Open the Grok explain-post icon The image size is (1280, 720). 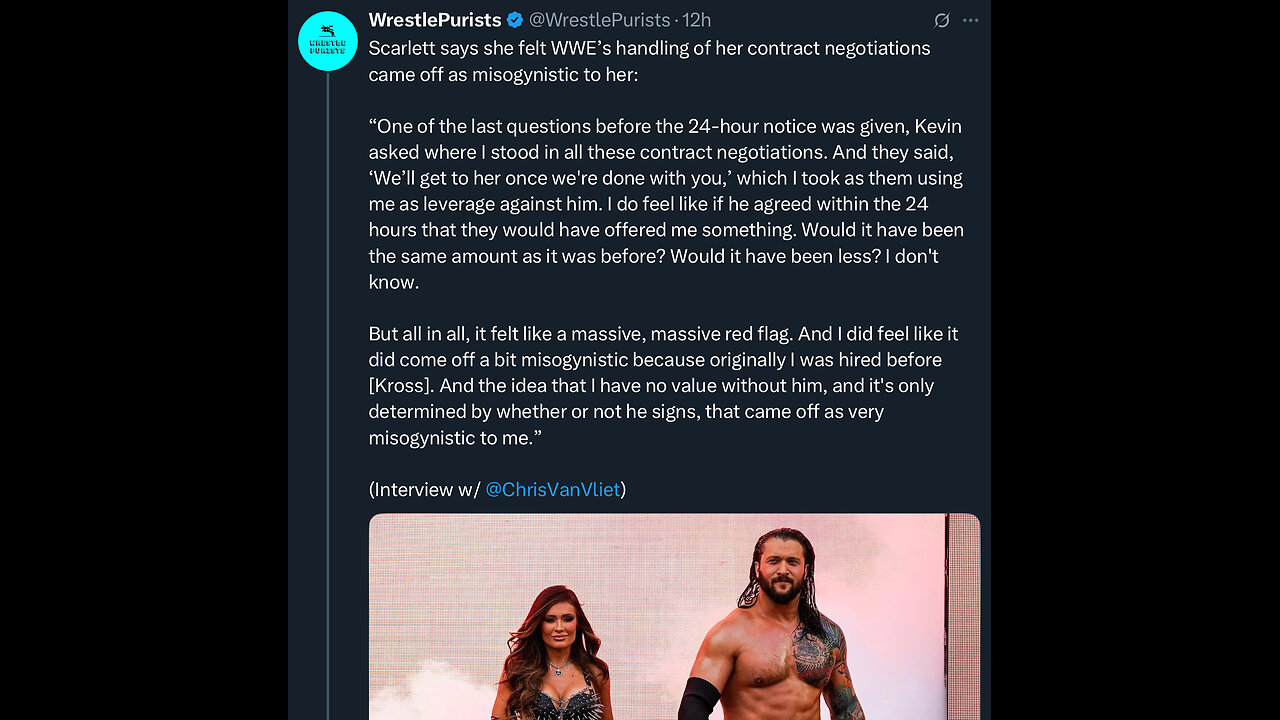click(941, 20)
